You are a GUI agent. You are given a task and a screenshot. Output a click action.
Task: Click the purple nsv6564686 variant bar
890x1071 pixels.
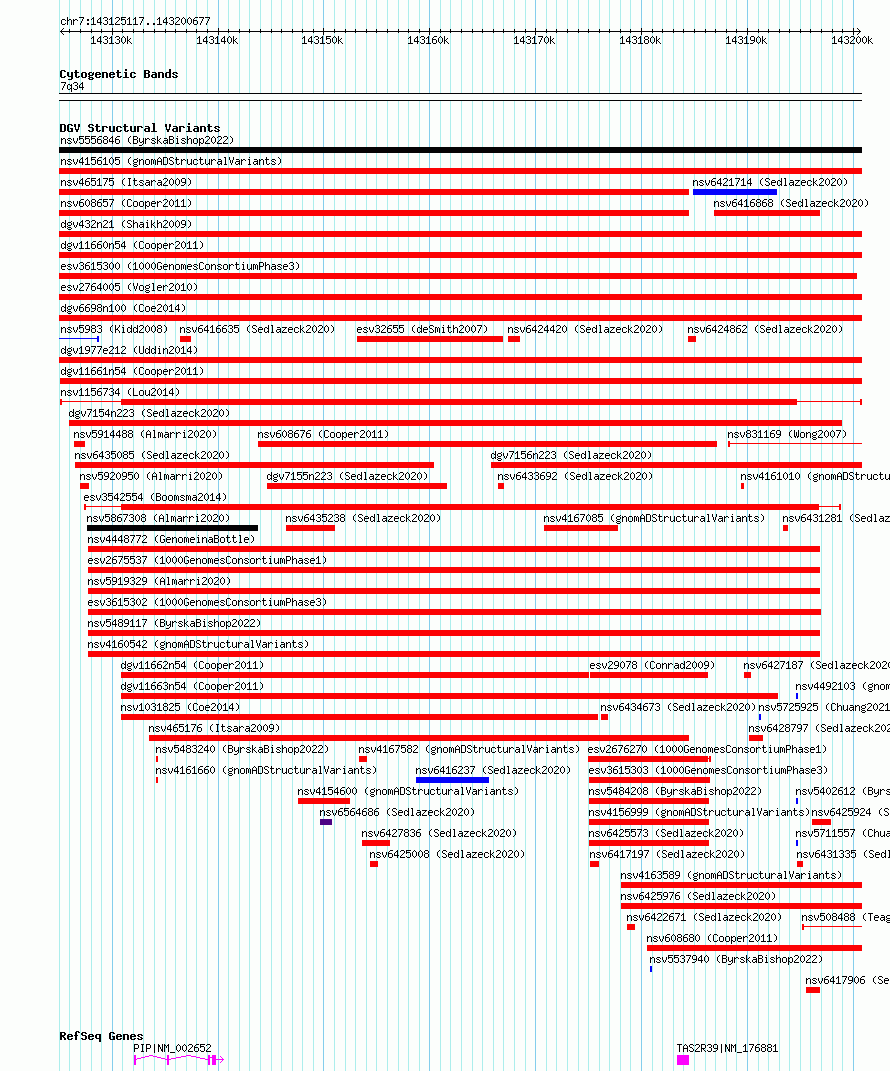[x=326, y=822]
